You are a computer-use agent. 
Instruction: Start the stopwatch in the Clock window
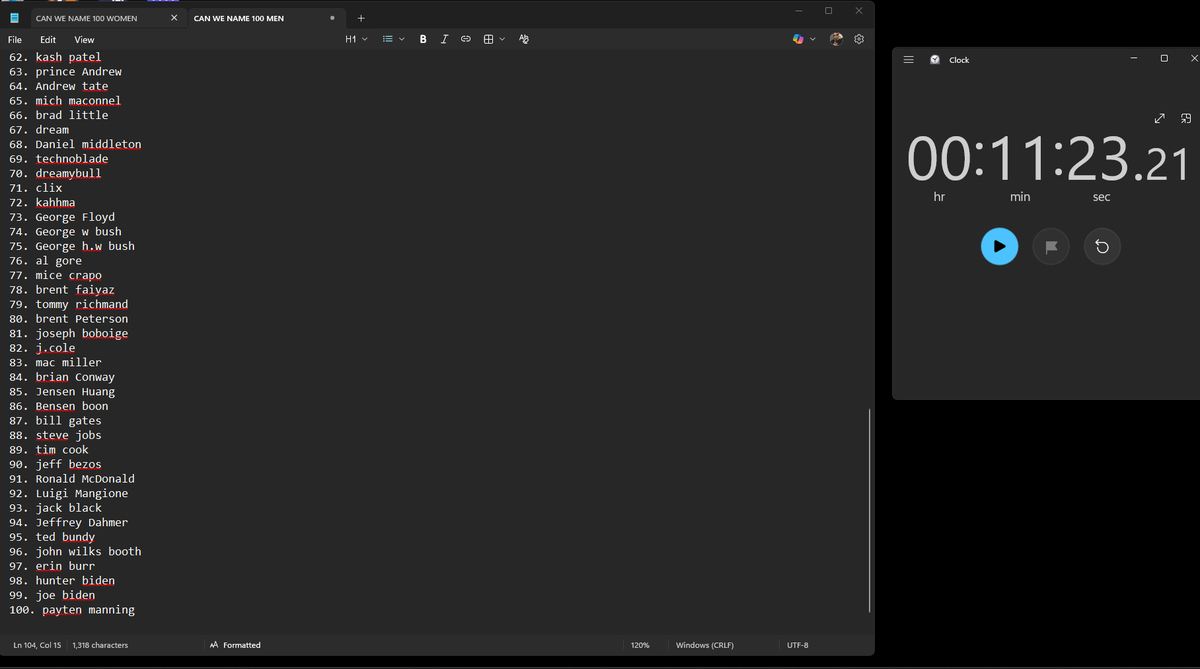[999, 246]
